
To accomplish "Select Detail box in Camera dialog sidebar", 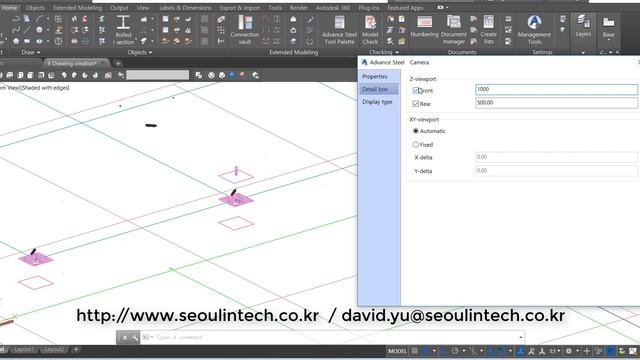I will tap(379, 89).
